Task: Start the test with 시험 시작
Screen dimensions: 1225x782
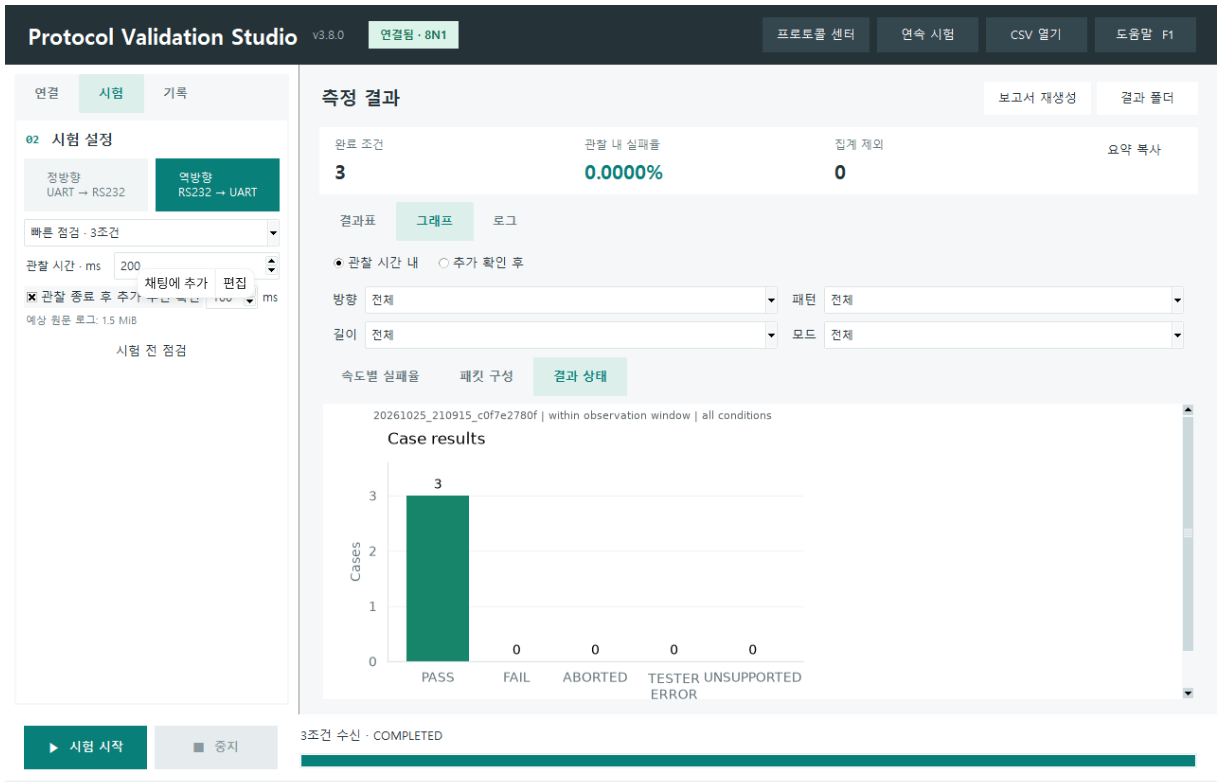Action: (x=86, y=747)
